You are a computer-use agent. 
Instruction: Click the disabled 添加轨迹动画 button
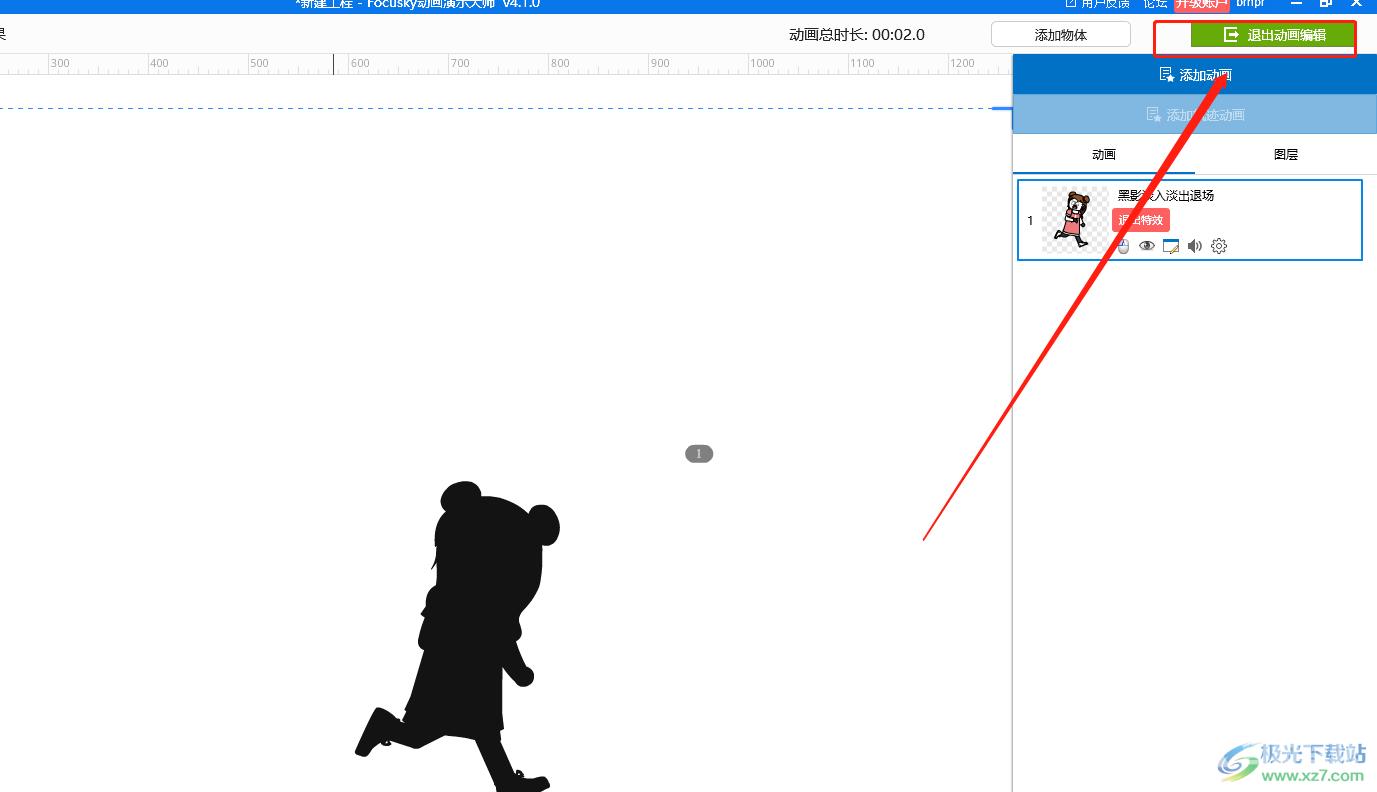pyautogui.click(x=1195, y=115)
